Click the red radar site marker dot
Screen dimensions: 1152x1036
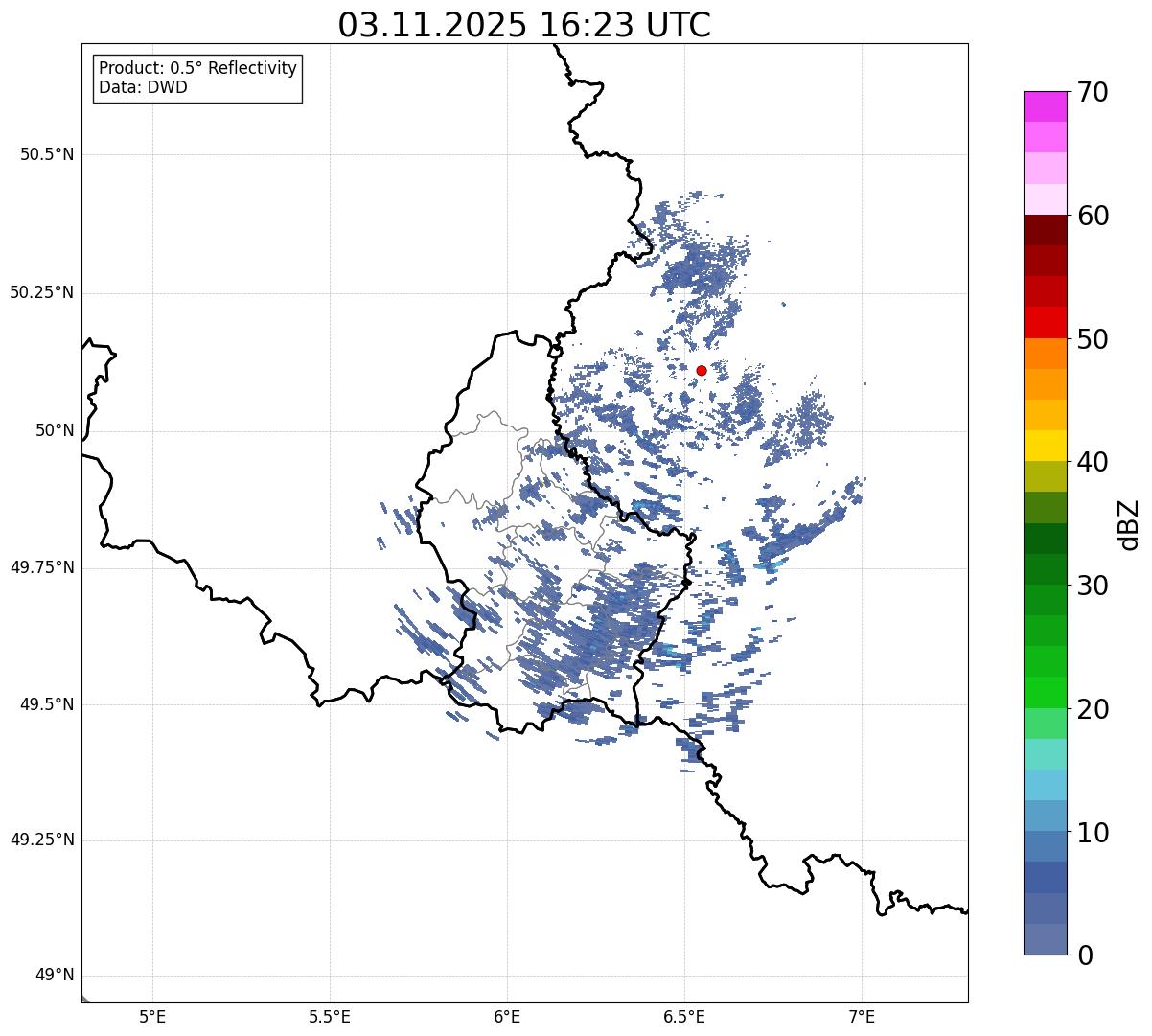coord(702,370)
